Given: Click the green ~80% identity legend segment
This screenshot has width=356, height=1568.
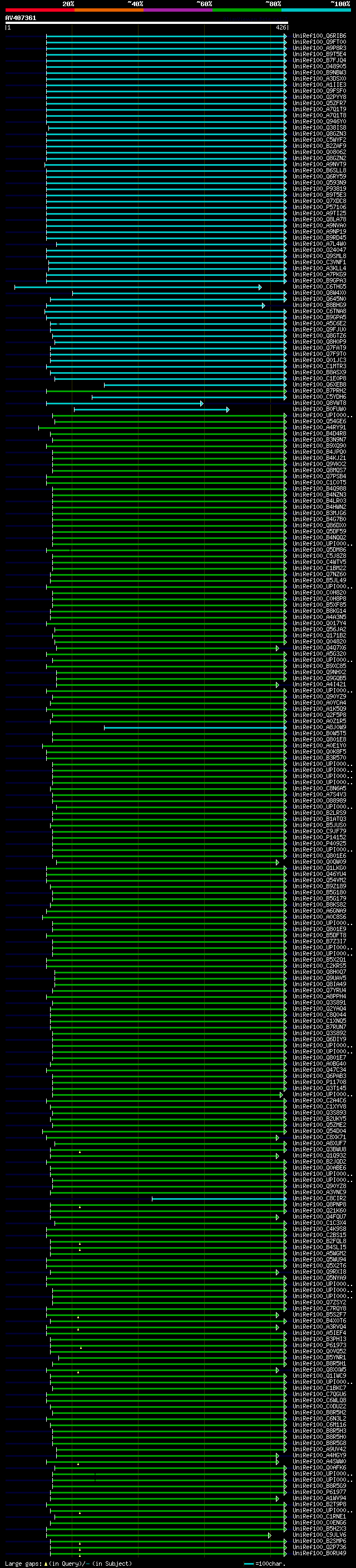Looking at the screenshot, I should click(246, 10).
